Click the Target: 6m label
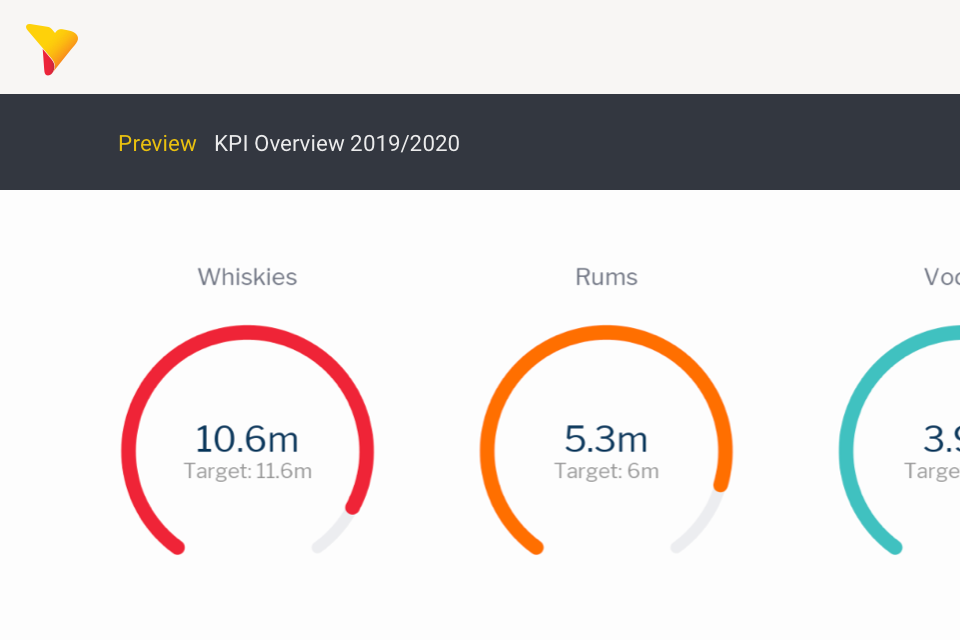This screenshot has height=640, width=960. coord(606,471)
